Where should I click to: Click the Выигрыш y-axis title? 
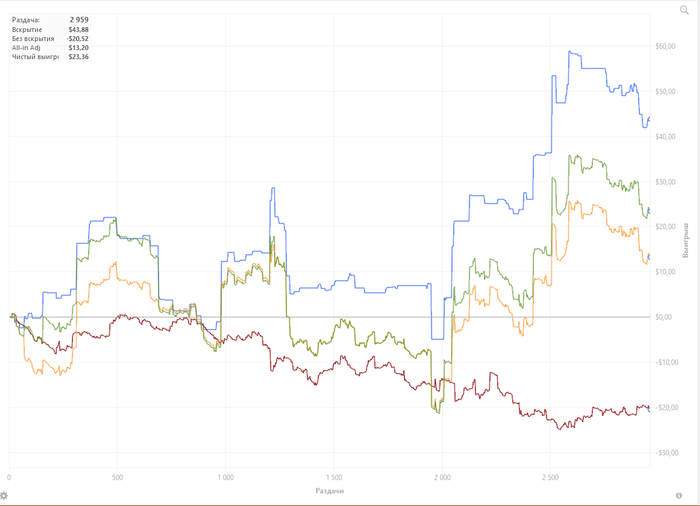click(x=686, y=241)
